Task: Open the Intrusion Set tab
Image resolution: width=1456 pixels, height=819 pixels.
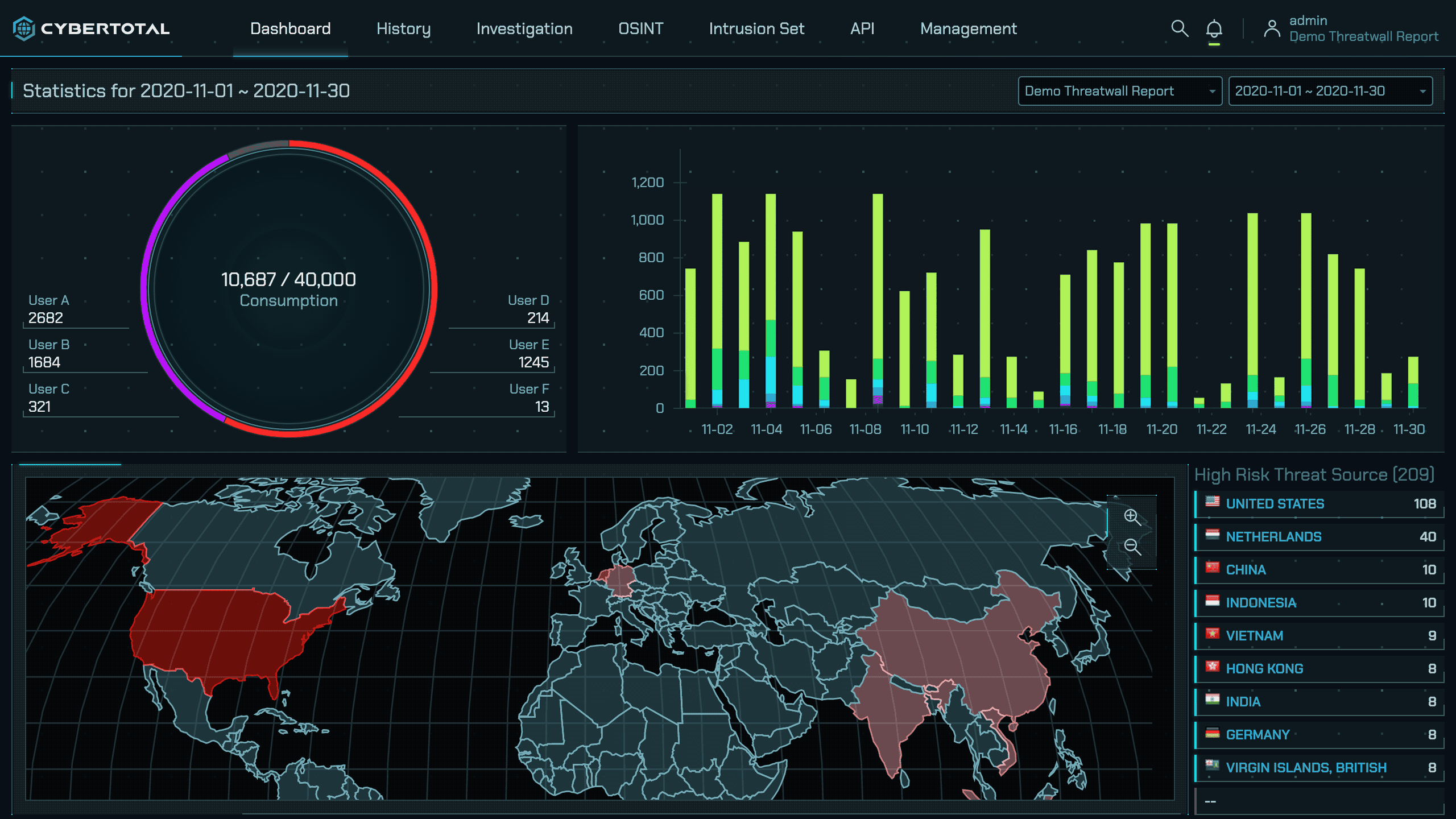Action: [756, 28]
